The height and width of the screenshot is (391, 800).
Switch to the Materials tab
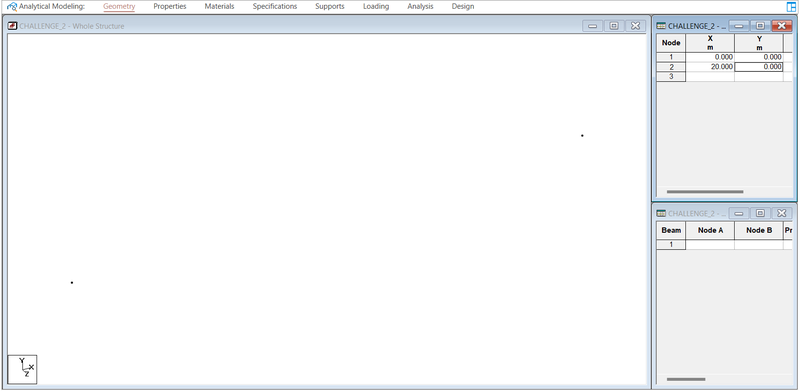(x=219, y=7)
